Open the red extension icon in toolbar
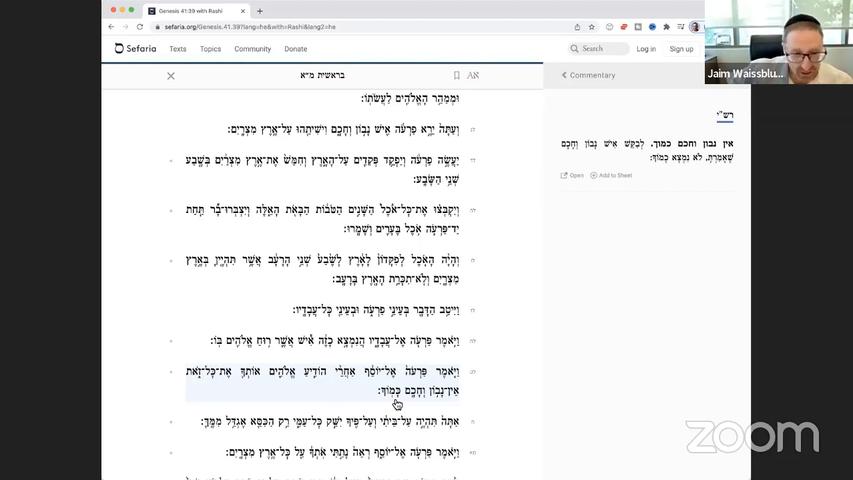The height and width of the screenshot is (480, 853). click(x=624, y=27)
